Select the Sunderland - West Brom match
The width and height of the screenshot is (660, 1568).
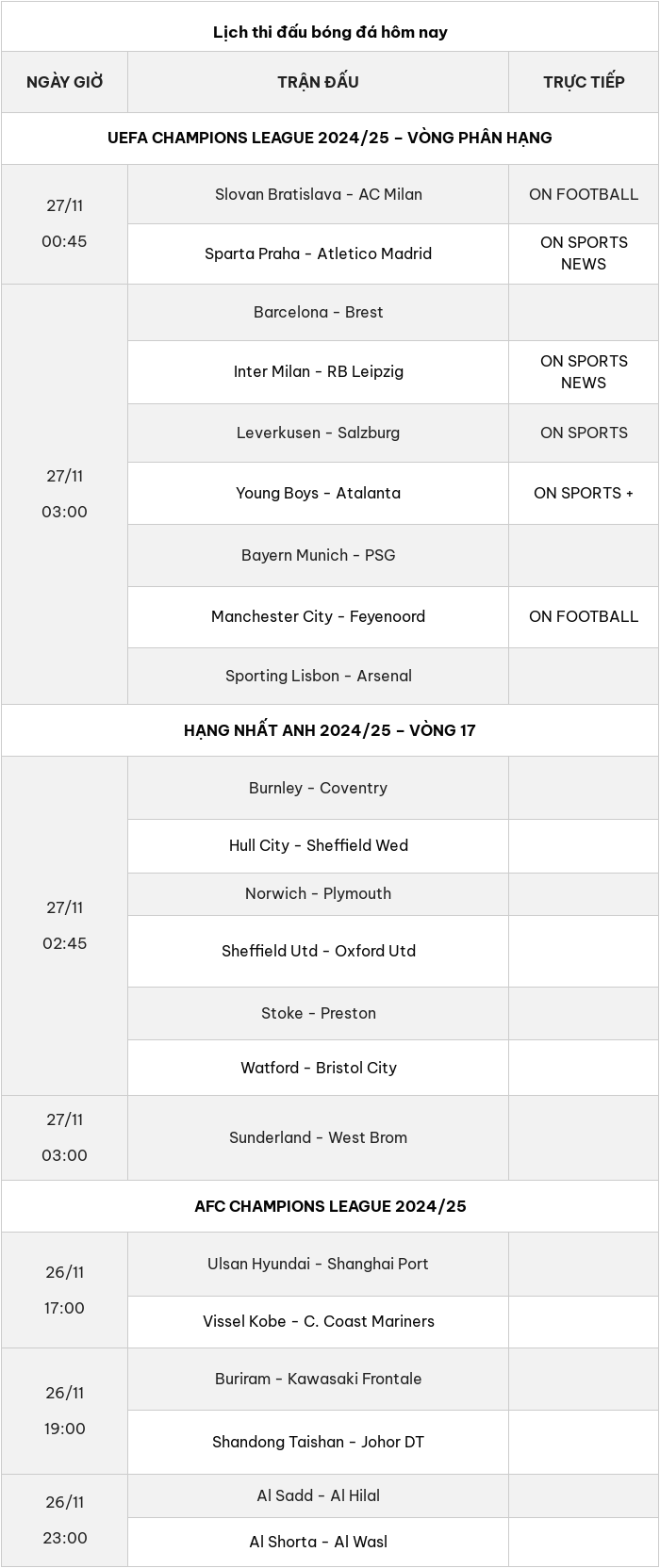click(318, 1137)
